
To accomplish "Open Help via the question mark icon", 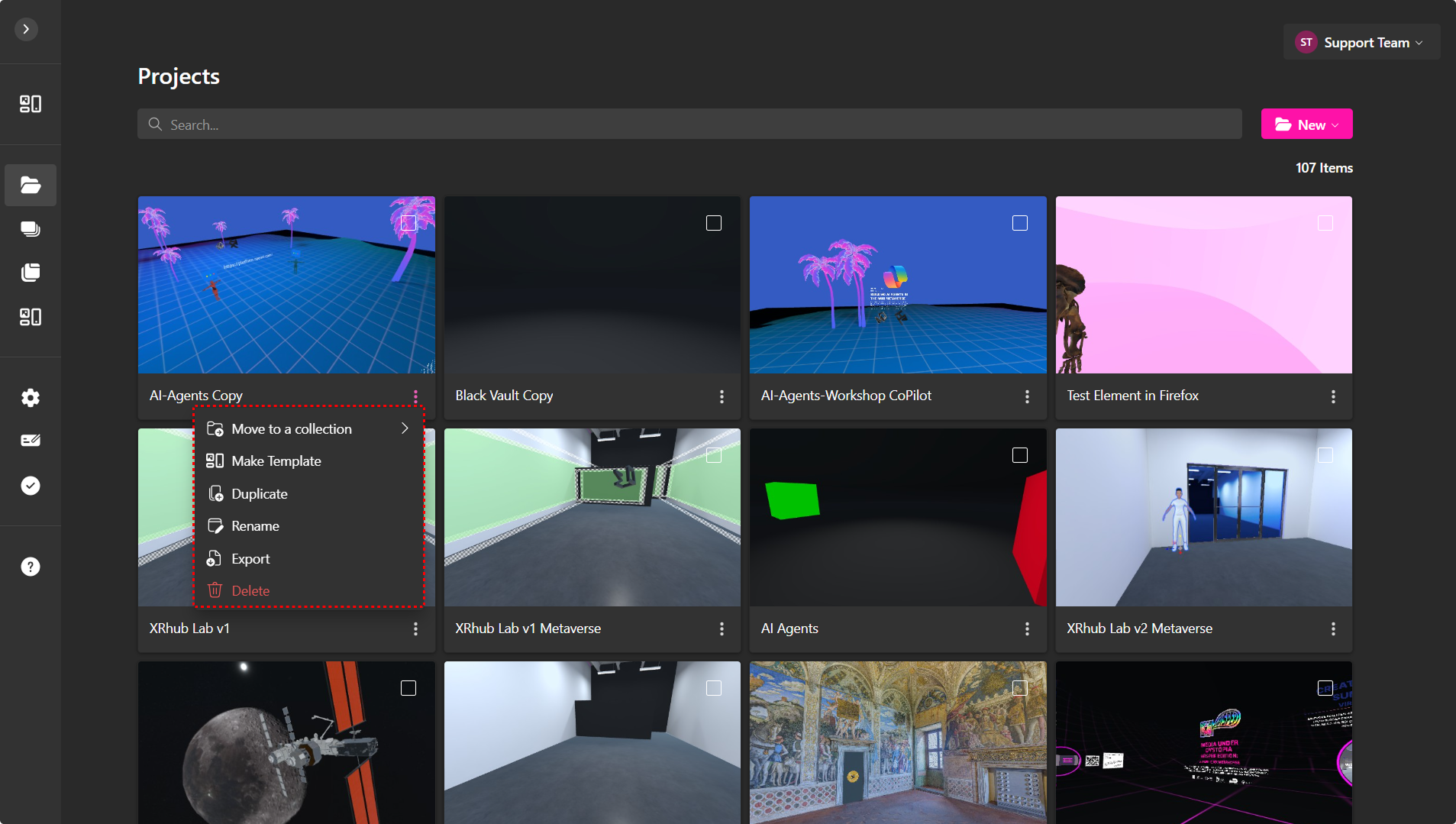I will (x=31, y=566).
